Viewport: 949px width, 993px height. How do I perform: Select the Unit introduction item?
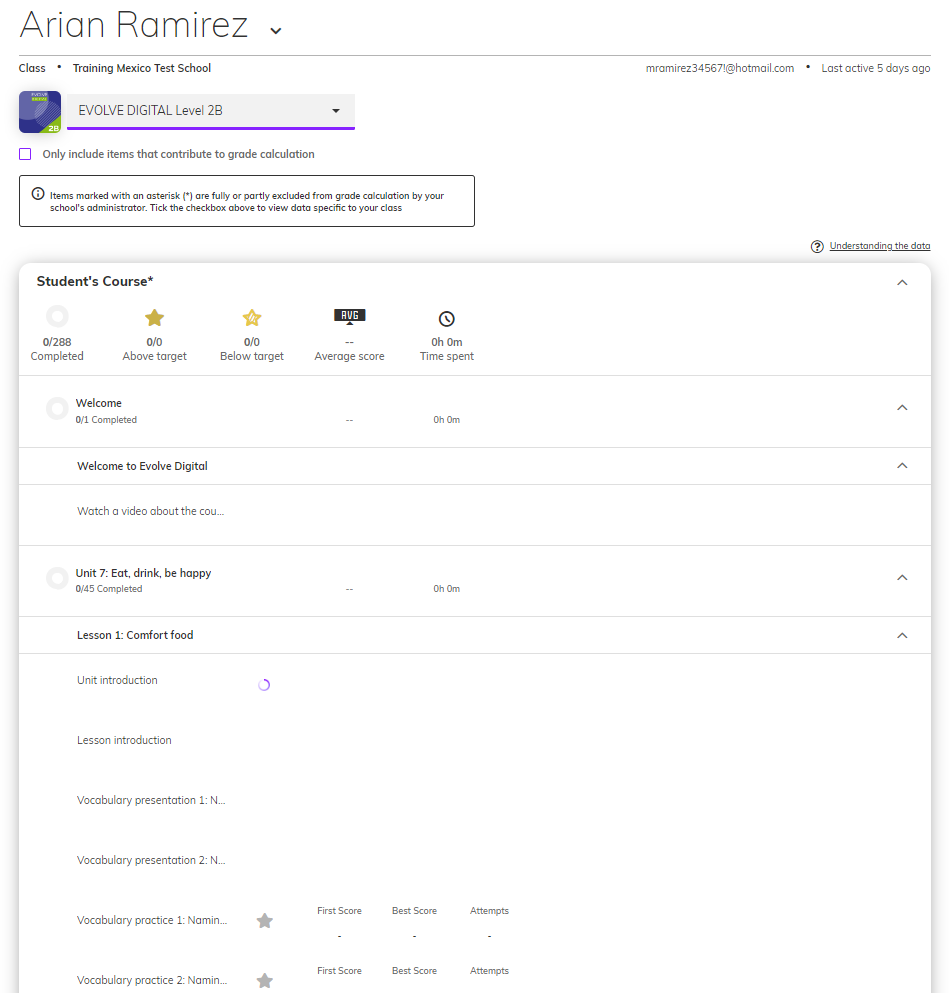[x=117, y=680]
